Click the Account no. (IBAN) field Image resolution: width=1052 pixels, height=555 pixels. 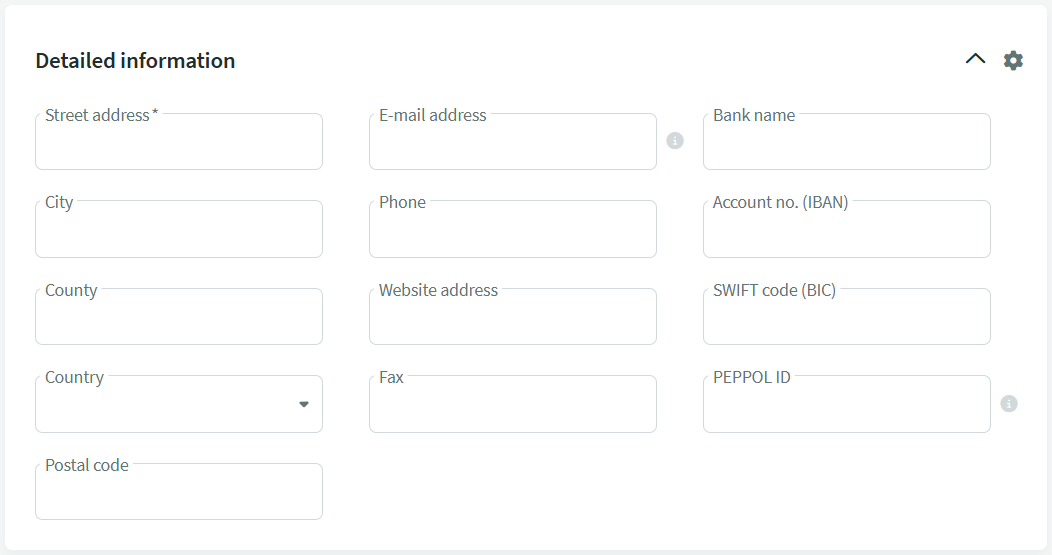pyautogui.click(x=847, y=232)
